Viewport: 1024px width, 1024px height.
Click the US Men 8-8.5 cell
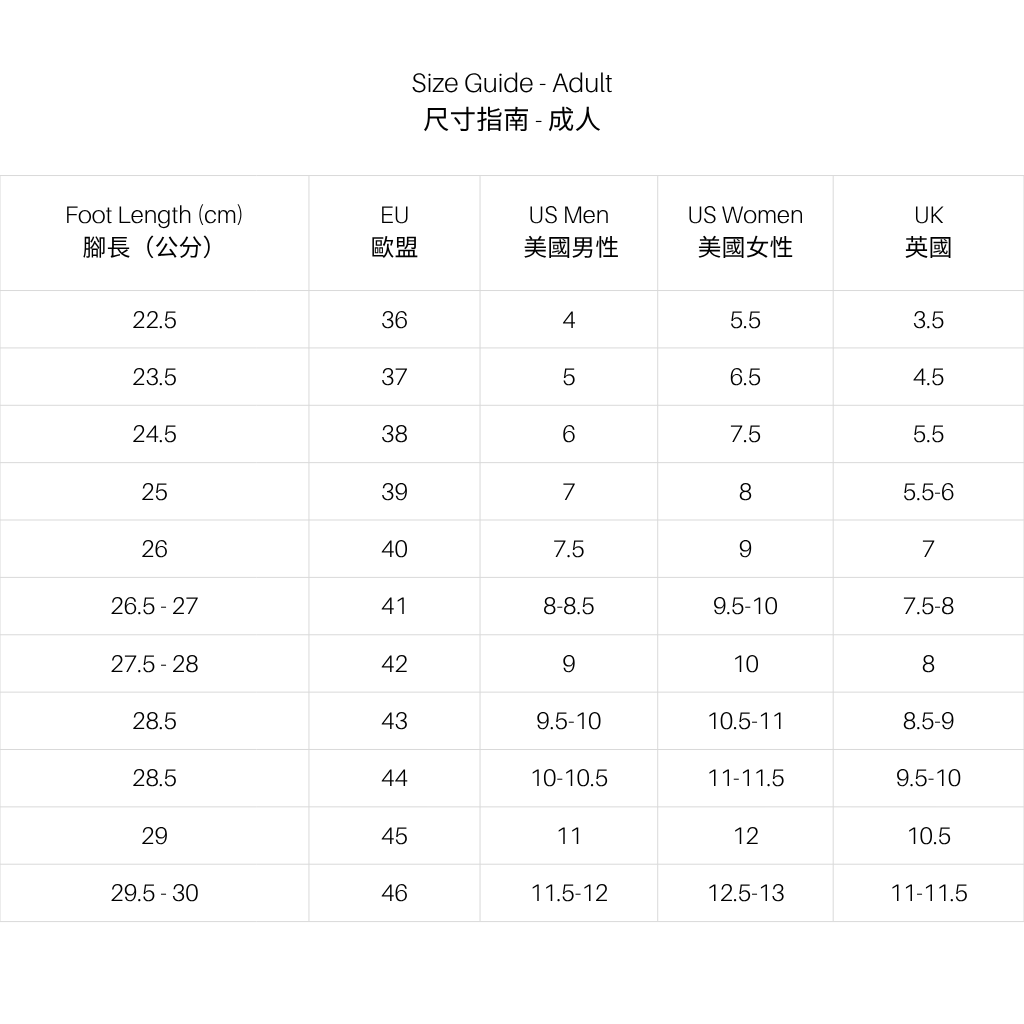[x=569, y=606]
